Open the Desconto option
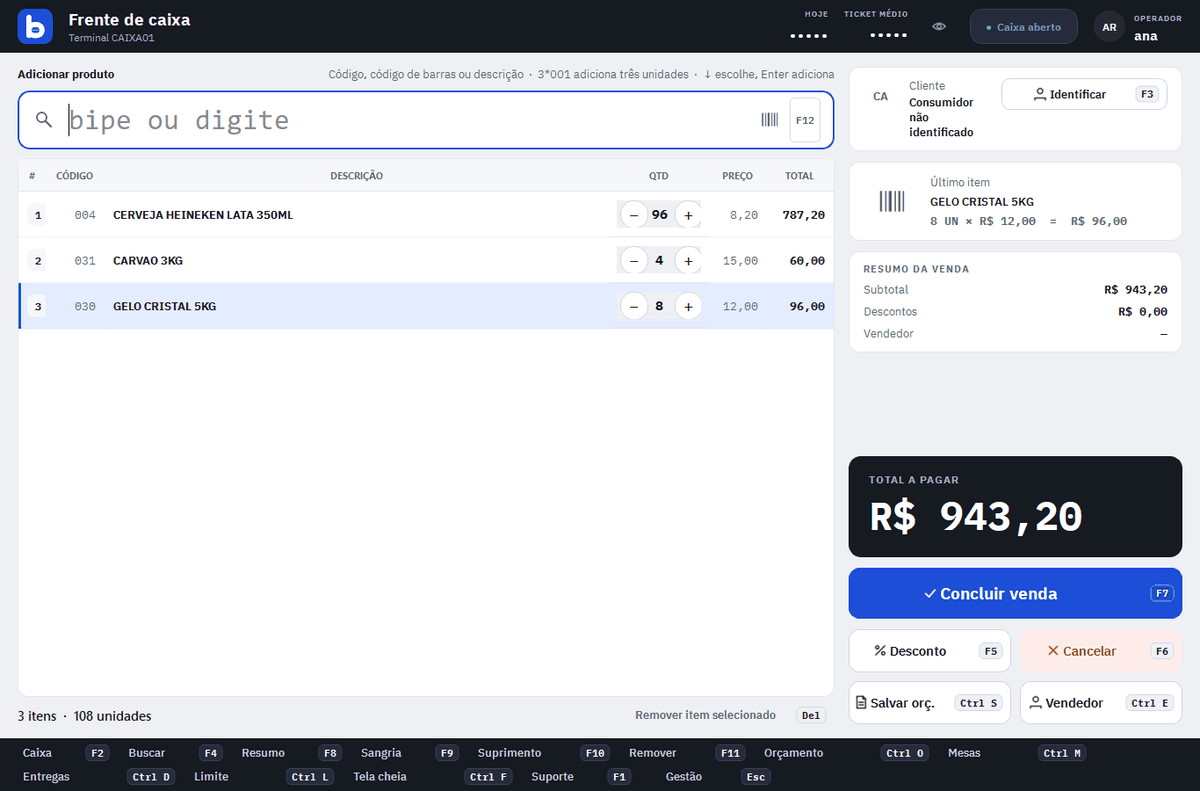The width and height of the screenshot is (1200, 791). pos(929,651)
